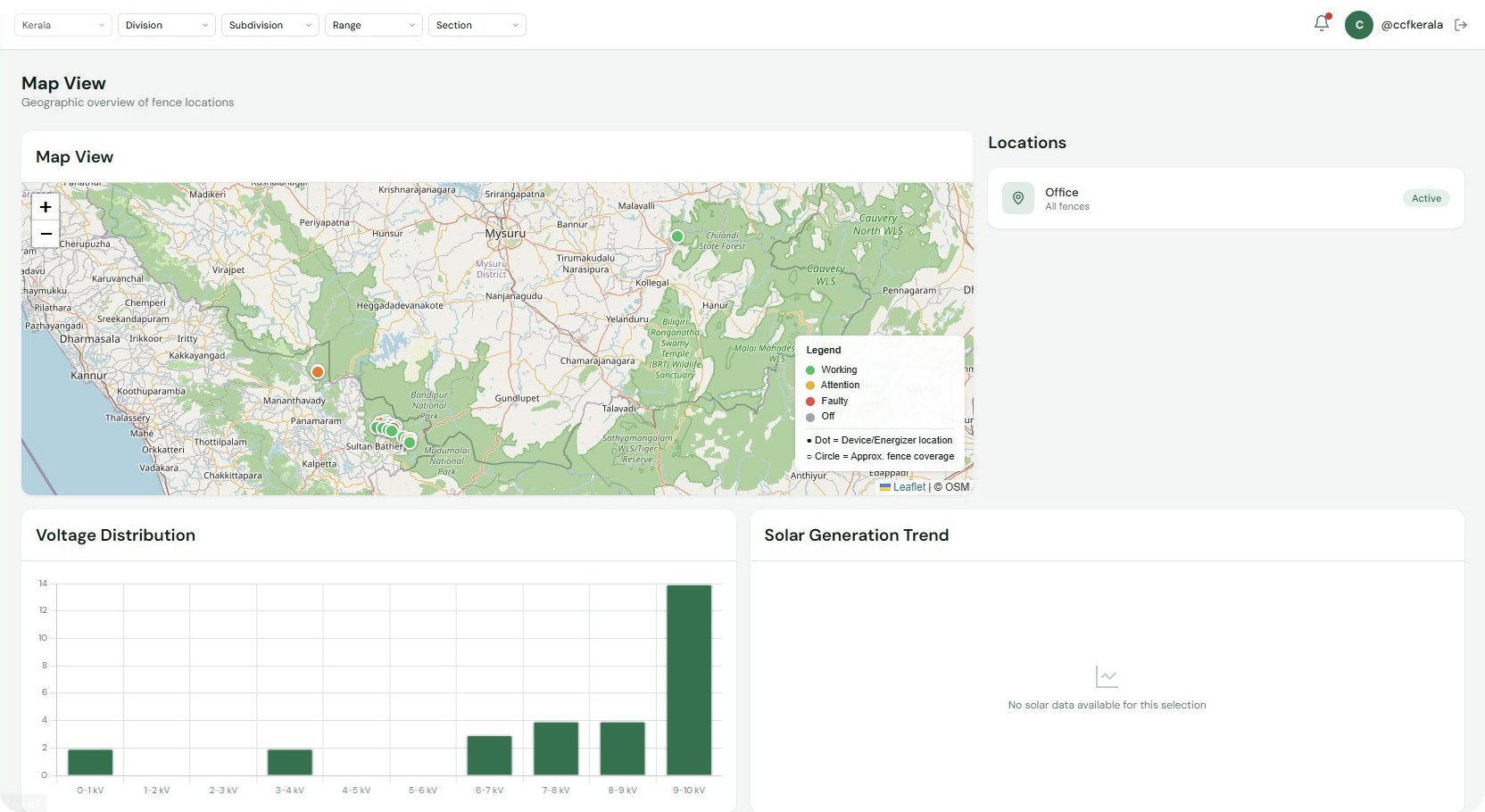Image resolution: width=1485 pixels, height=812 pixels.
Task: Click the Faulty legend entry
Action: point(827,402)
